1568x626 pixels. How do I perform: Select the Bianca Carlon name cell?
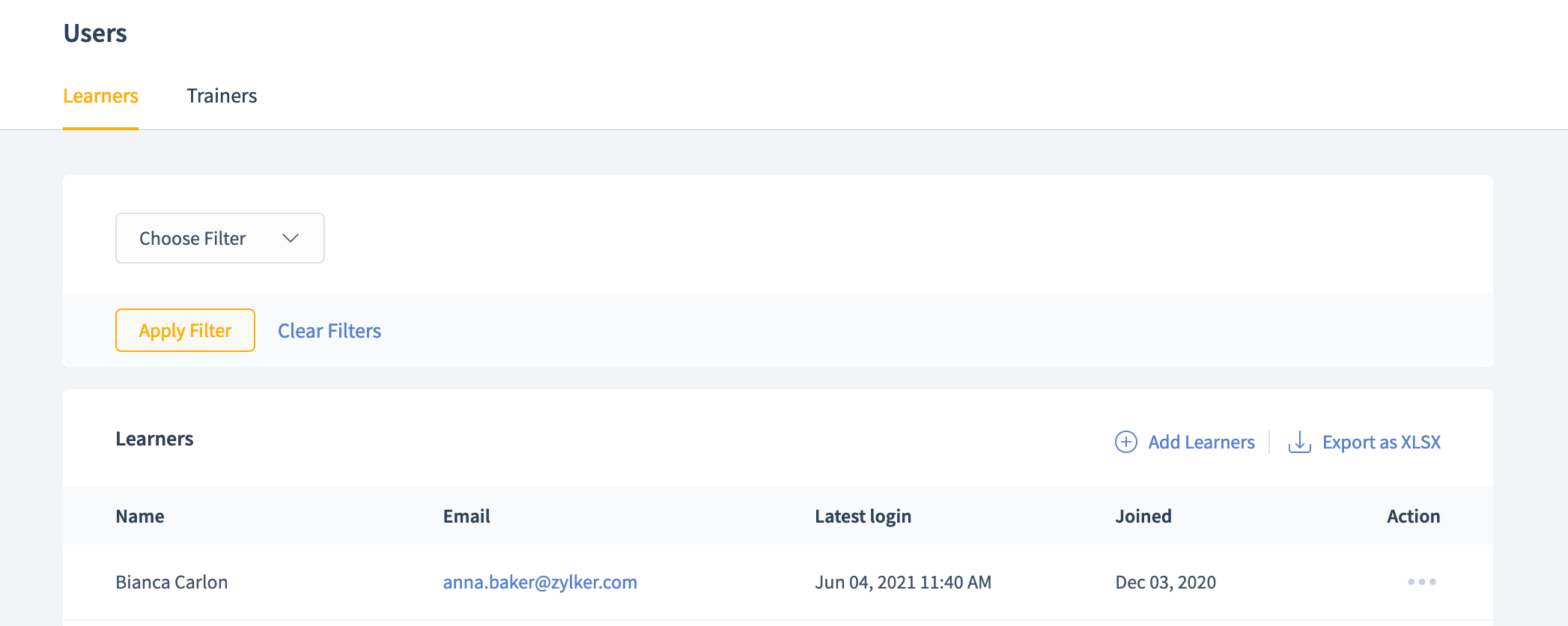(171, 582)
